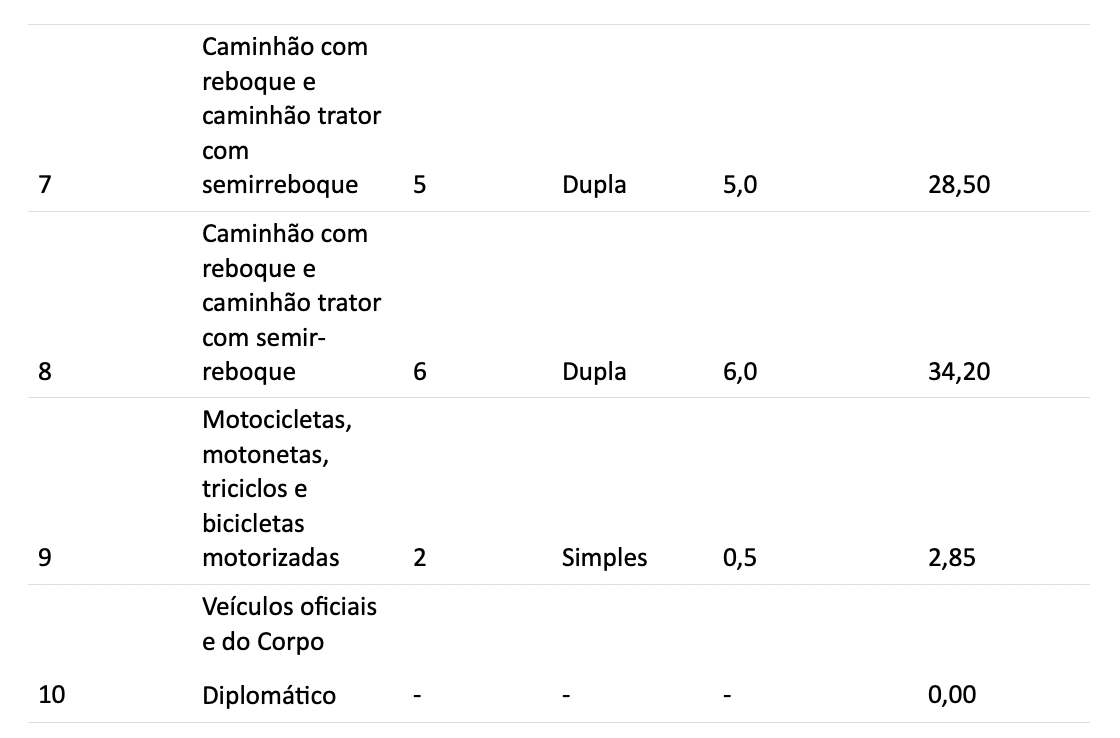Click the row number 9 cell
Screen dimensions: 1120x738
click(45, 557)
